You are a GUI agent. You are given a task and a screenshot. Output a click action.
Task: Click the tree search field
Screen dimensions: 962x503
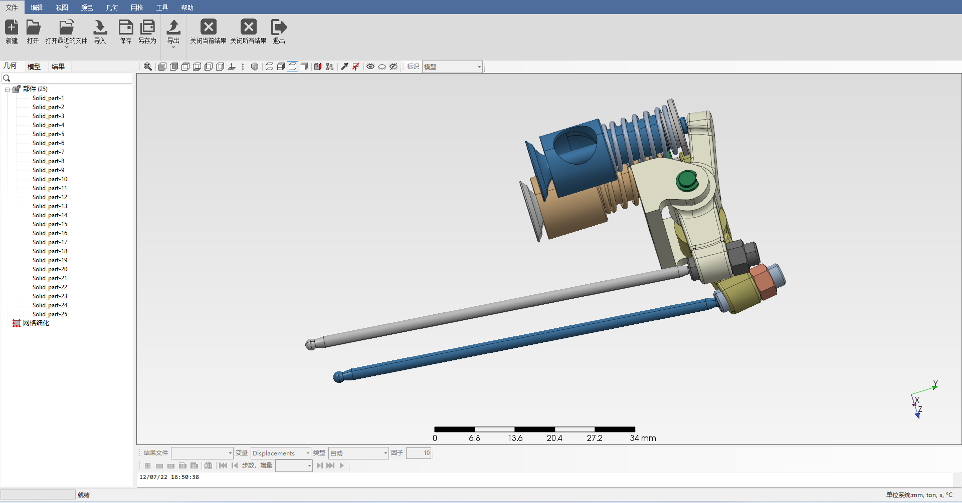[x=67, y=79]
